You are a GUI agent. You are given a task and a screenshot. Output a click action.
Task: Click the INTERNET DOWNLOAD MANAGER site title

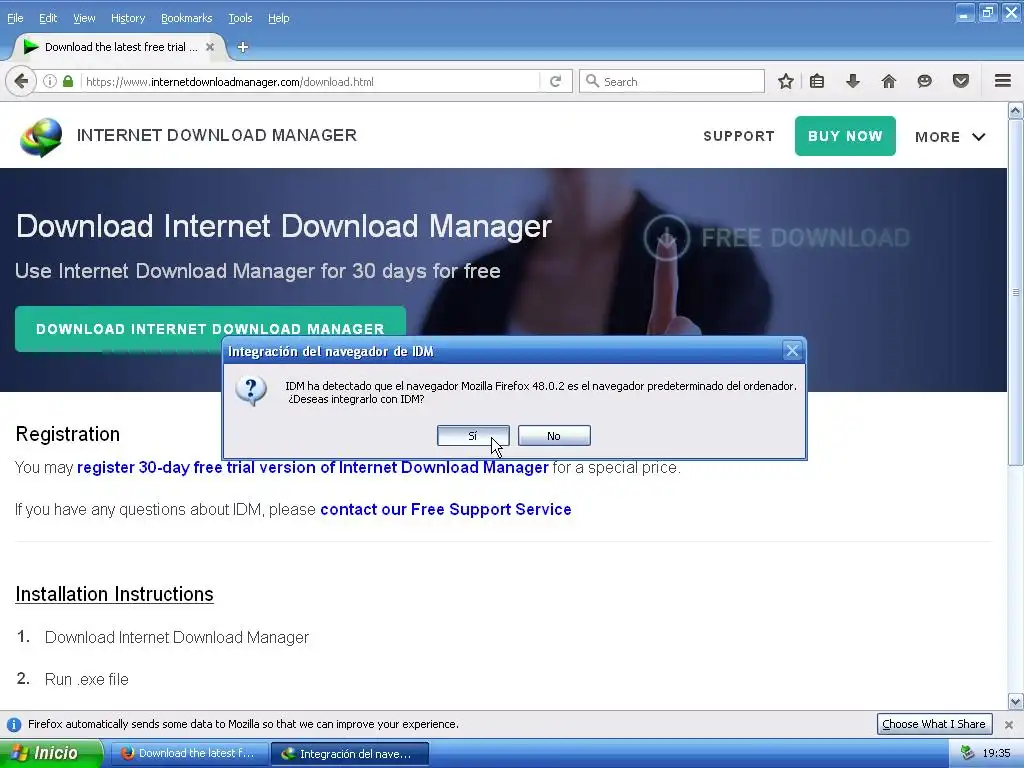217,135
